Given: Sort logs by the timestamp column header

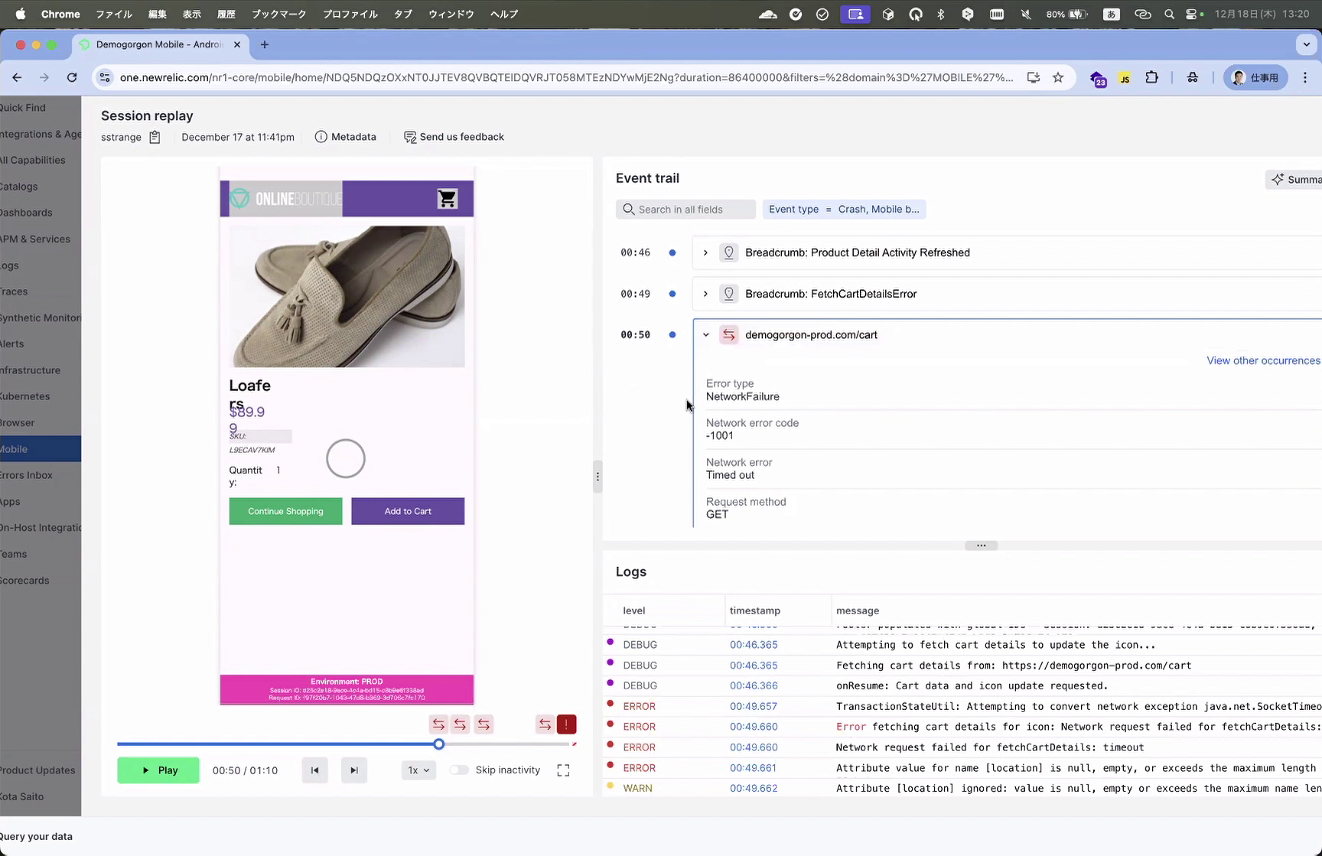Looking at the screenshot, I should (755, 610).
